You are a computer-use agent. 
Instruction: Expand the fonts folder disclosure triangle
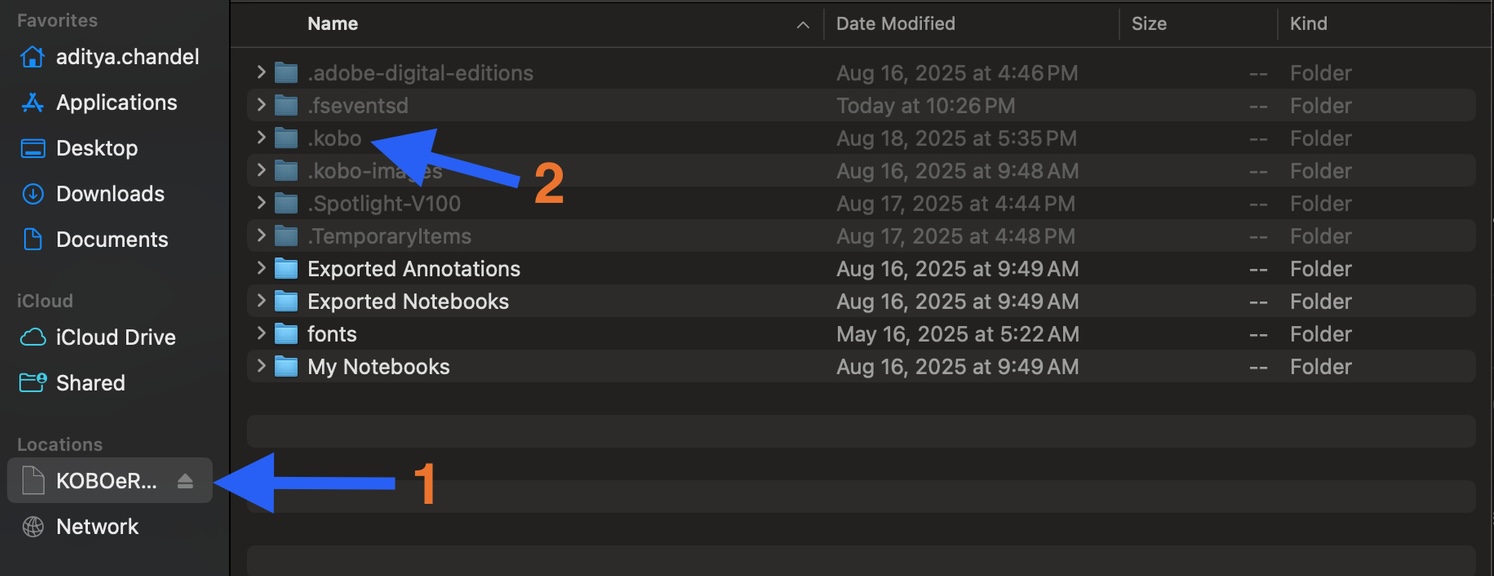pyautogui.click(x=261, y=334)
